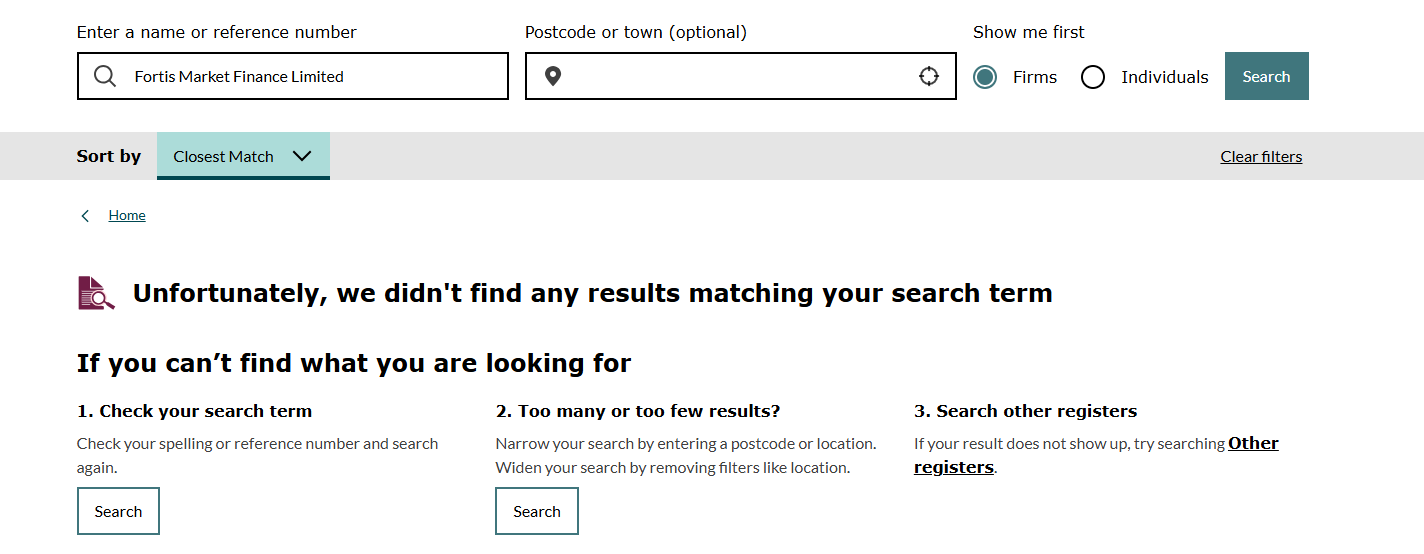Click the Clear filters link

[x=1261, y=157]
